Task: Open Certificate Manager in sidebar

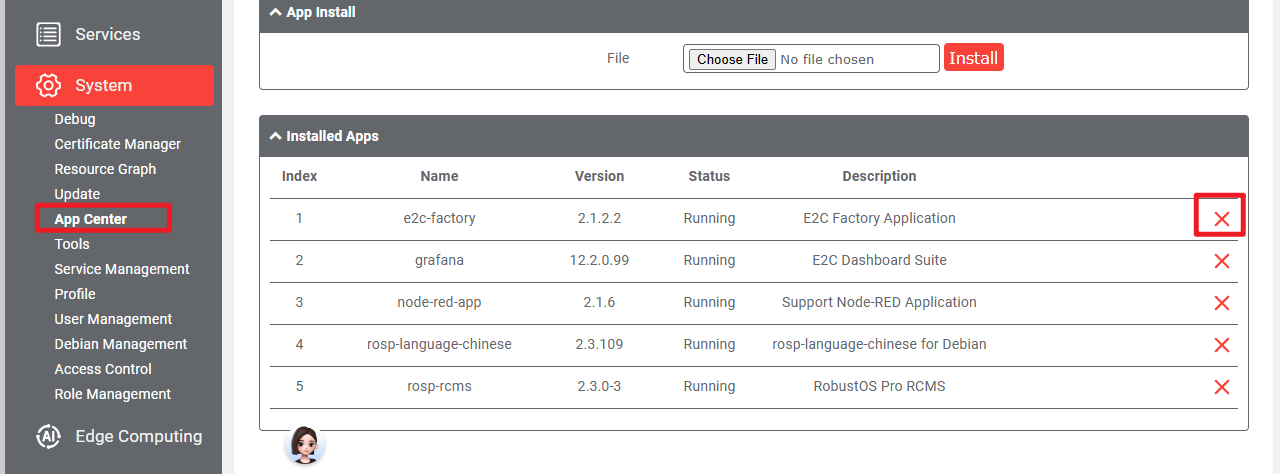Action: (118, 144)
